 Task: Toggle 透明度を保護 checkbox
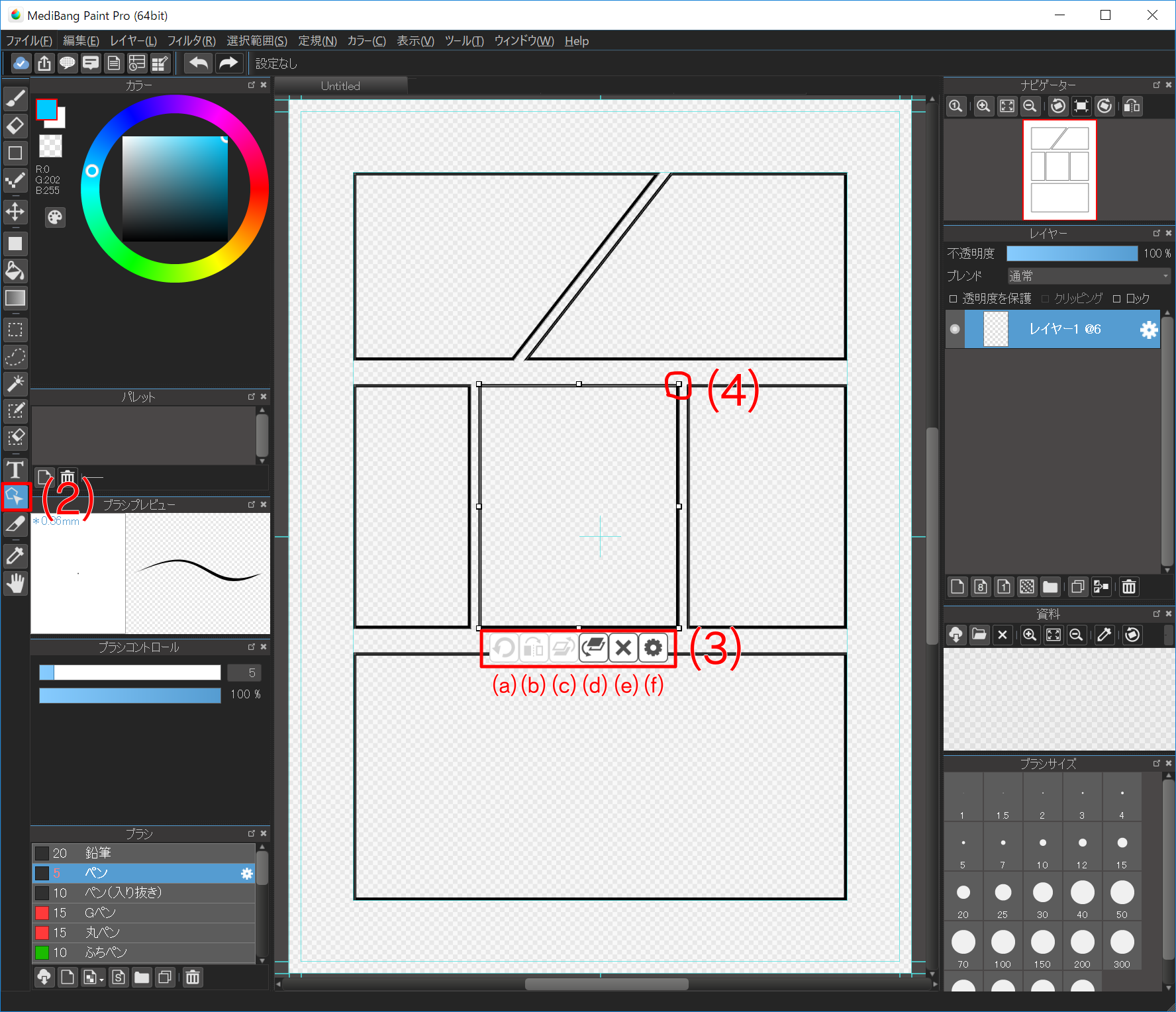click(954, 299)
